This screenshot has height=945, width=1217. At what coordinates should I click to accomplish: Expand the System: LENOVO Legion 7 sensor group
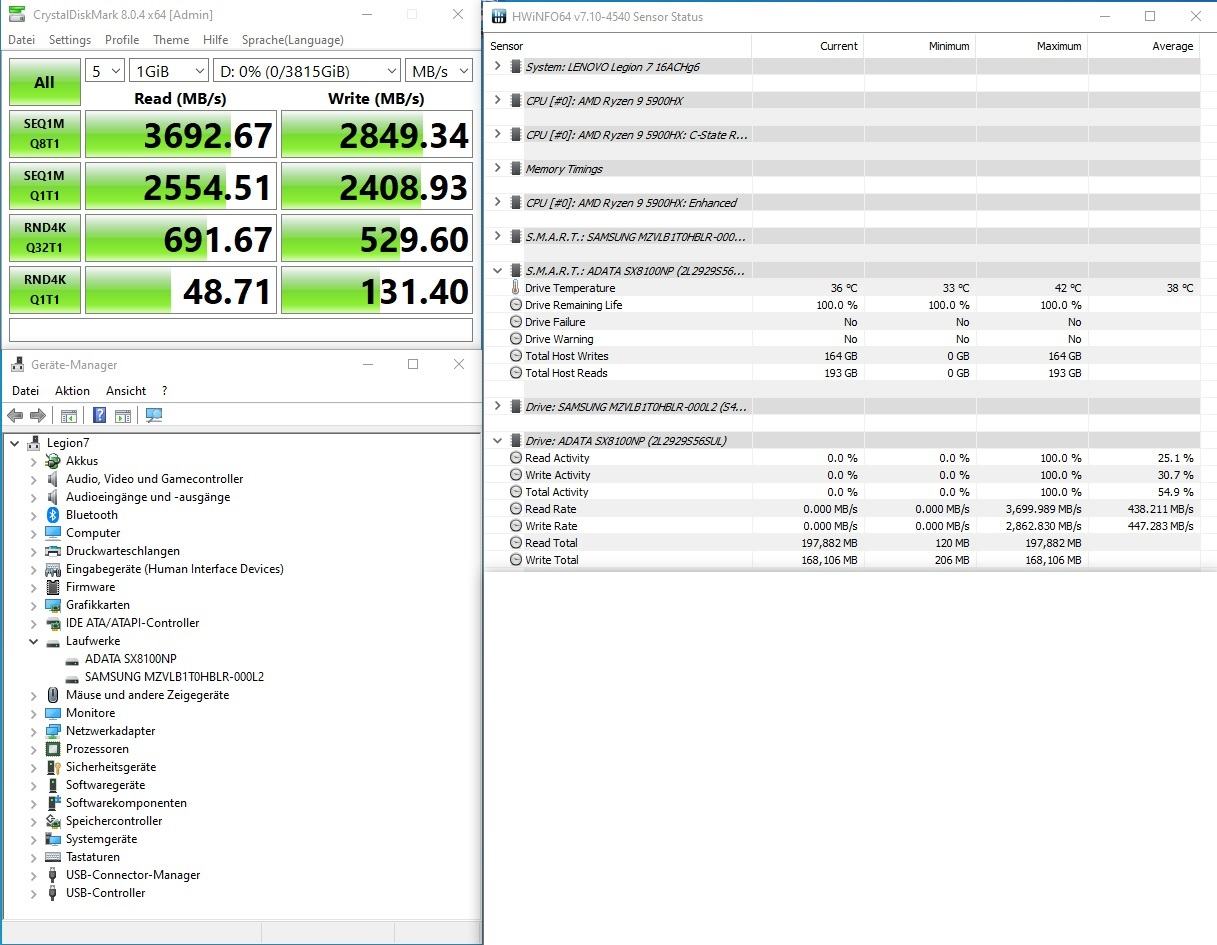(x=498, y=66)
